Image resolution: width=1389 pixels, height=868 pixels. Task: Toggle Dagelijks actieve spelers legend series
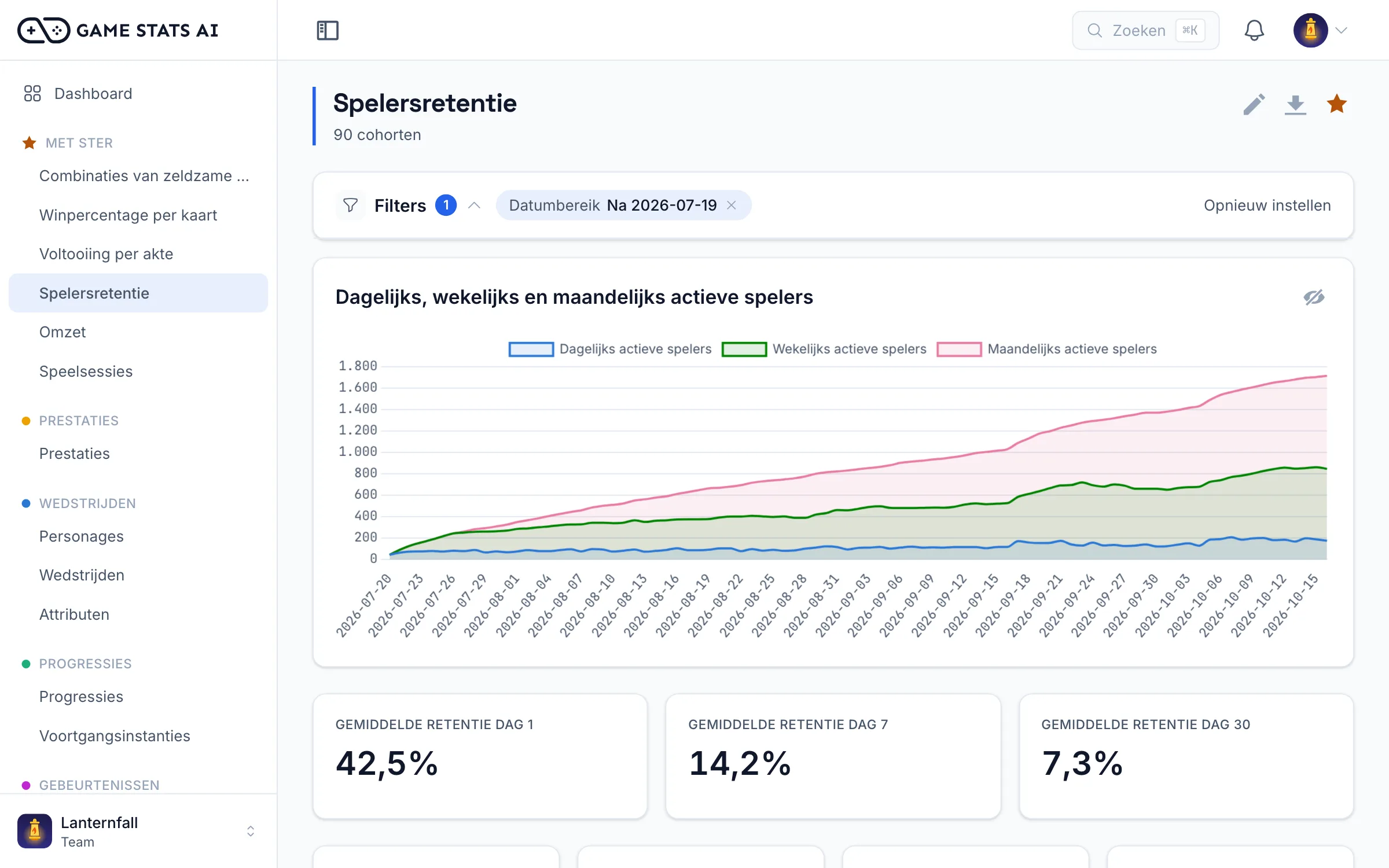(x=610, y=349)
